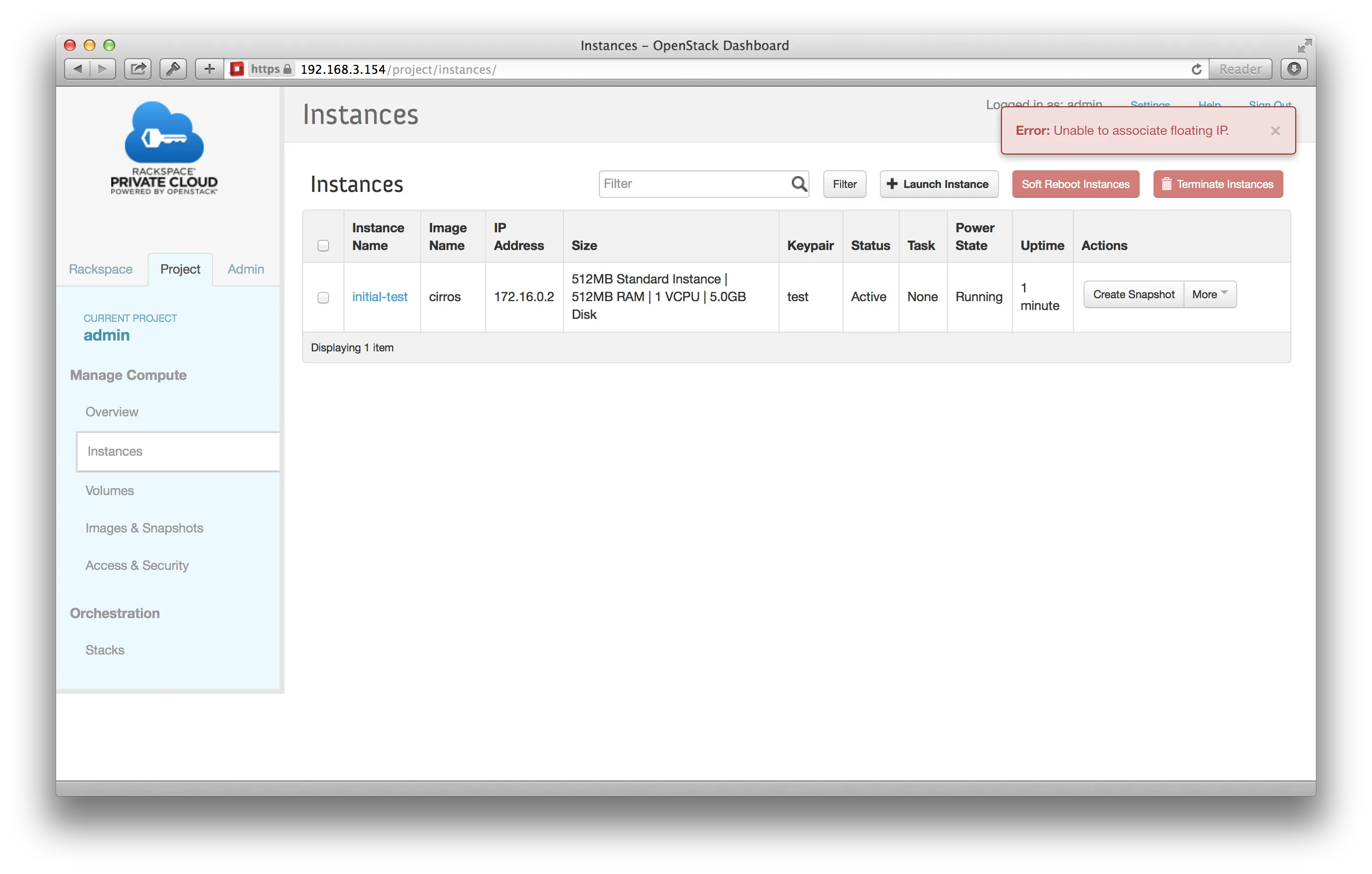Viewport: 1372px width, 874px height.
Task: Open the initial-test instance link
Action: tap(379, 297)
